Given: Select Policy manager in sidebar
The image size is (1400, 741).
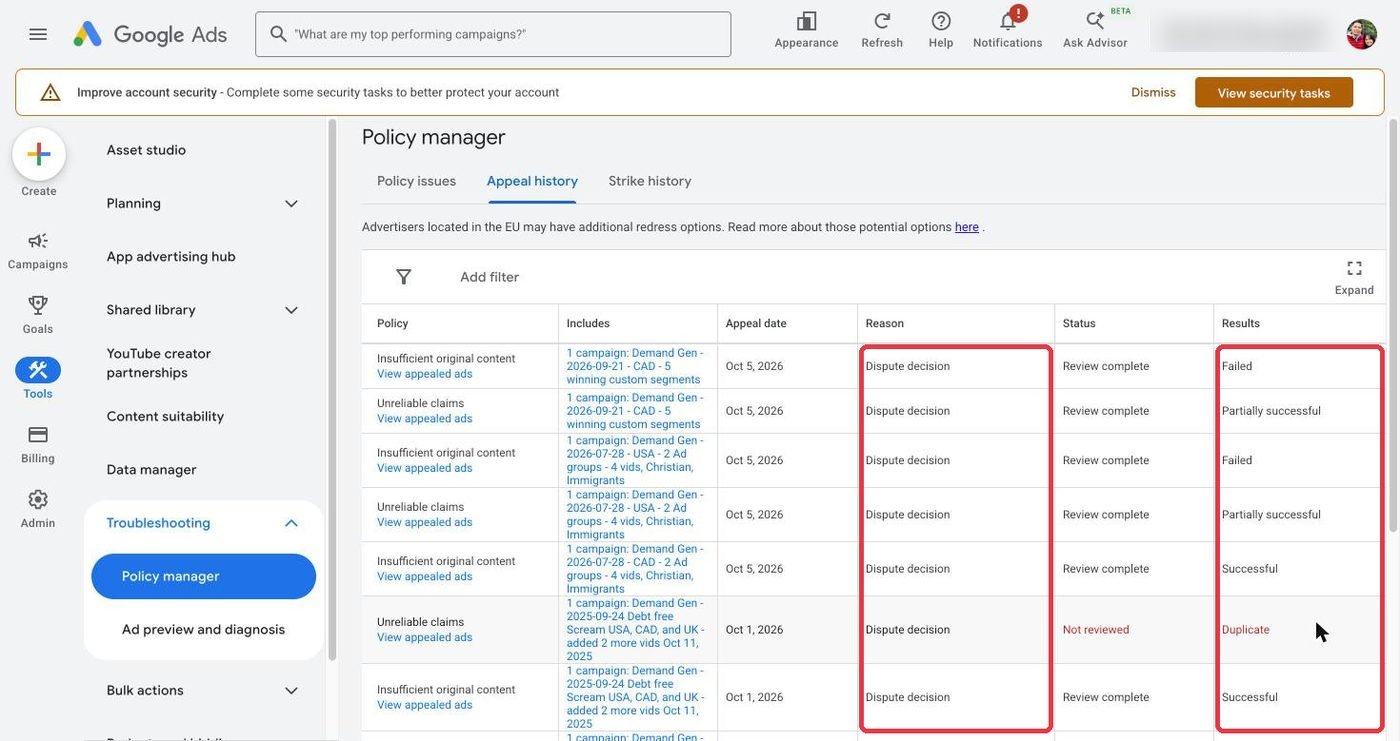Looking at the screenshot, I should [204, 577].
